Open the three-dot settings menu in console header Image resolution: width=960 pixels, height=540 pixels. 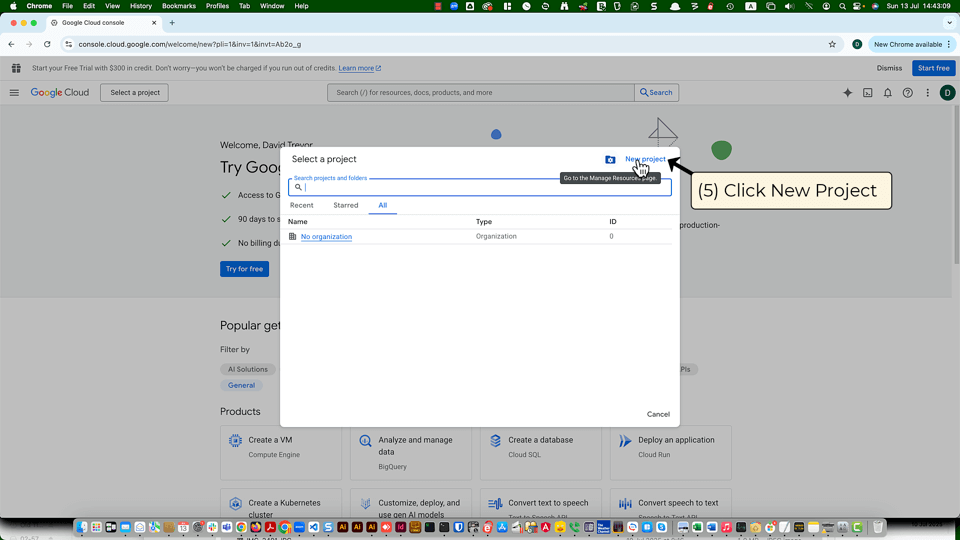click(928, 92)
